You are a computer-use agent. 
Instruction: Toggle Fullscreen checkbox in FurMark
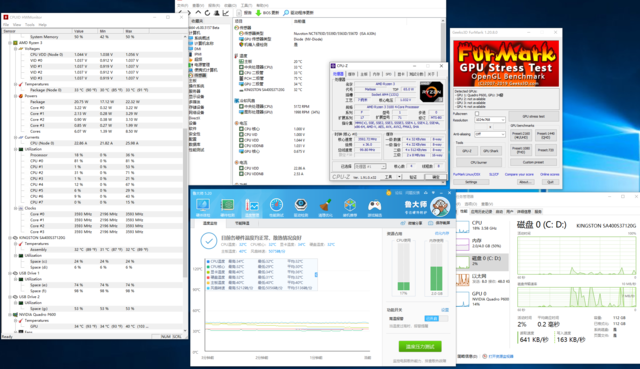(x=477, y=113)
